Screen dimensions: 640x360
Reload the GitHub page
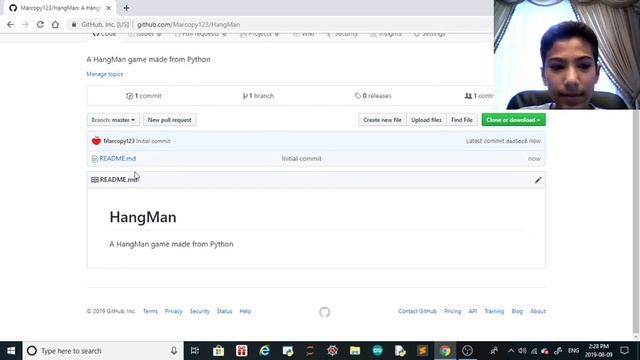tap(40, 24)
